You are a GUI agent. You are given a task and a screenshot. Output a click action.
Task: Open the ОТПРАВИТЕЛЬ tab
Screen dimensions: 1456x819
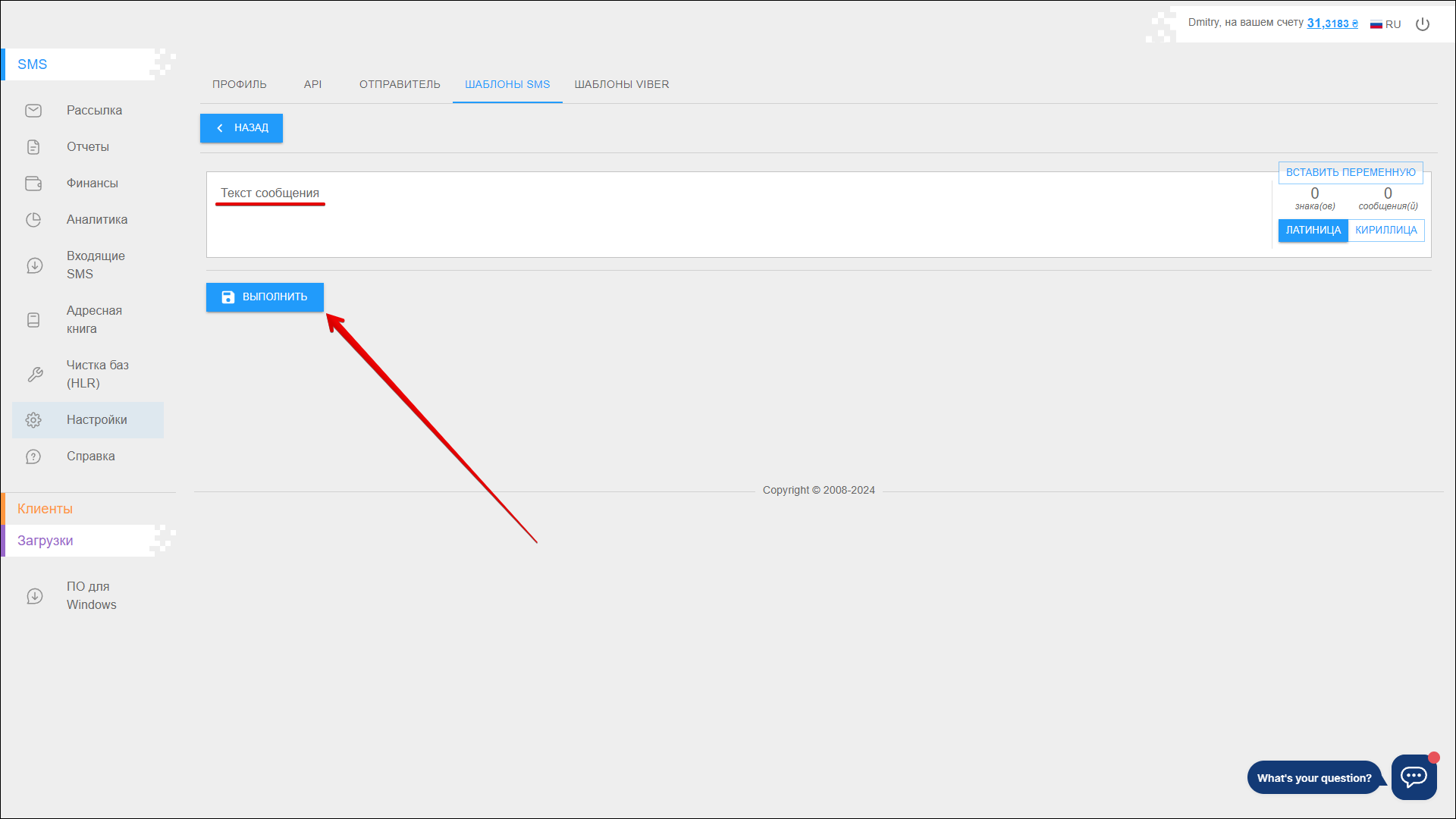[x=400, y=84]
